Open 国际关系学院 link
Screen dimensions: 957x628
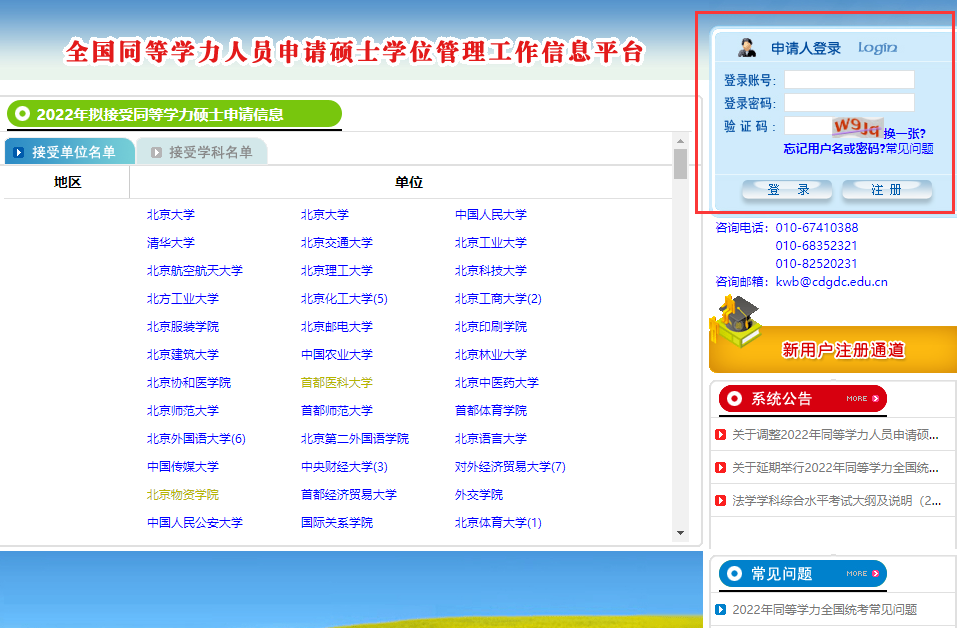coord(337,523)
